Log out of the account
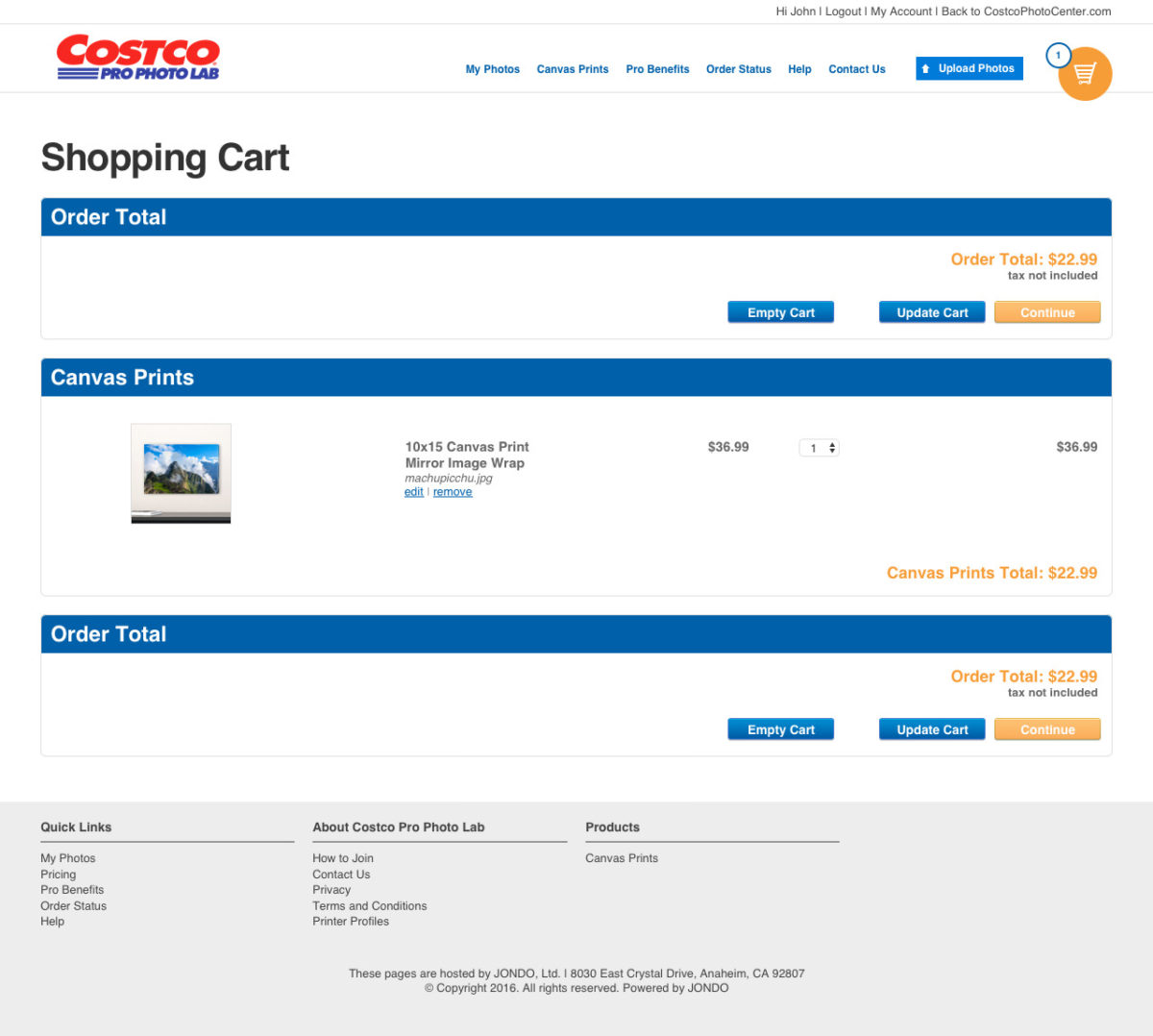Viewport: 1153px width, 1036px height. click(x=842, y=12)
